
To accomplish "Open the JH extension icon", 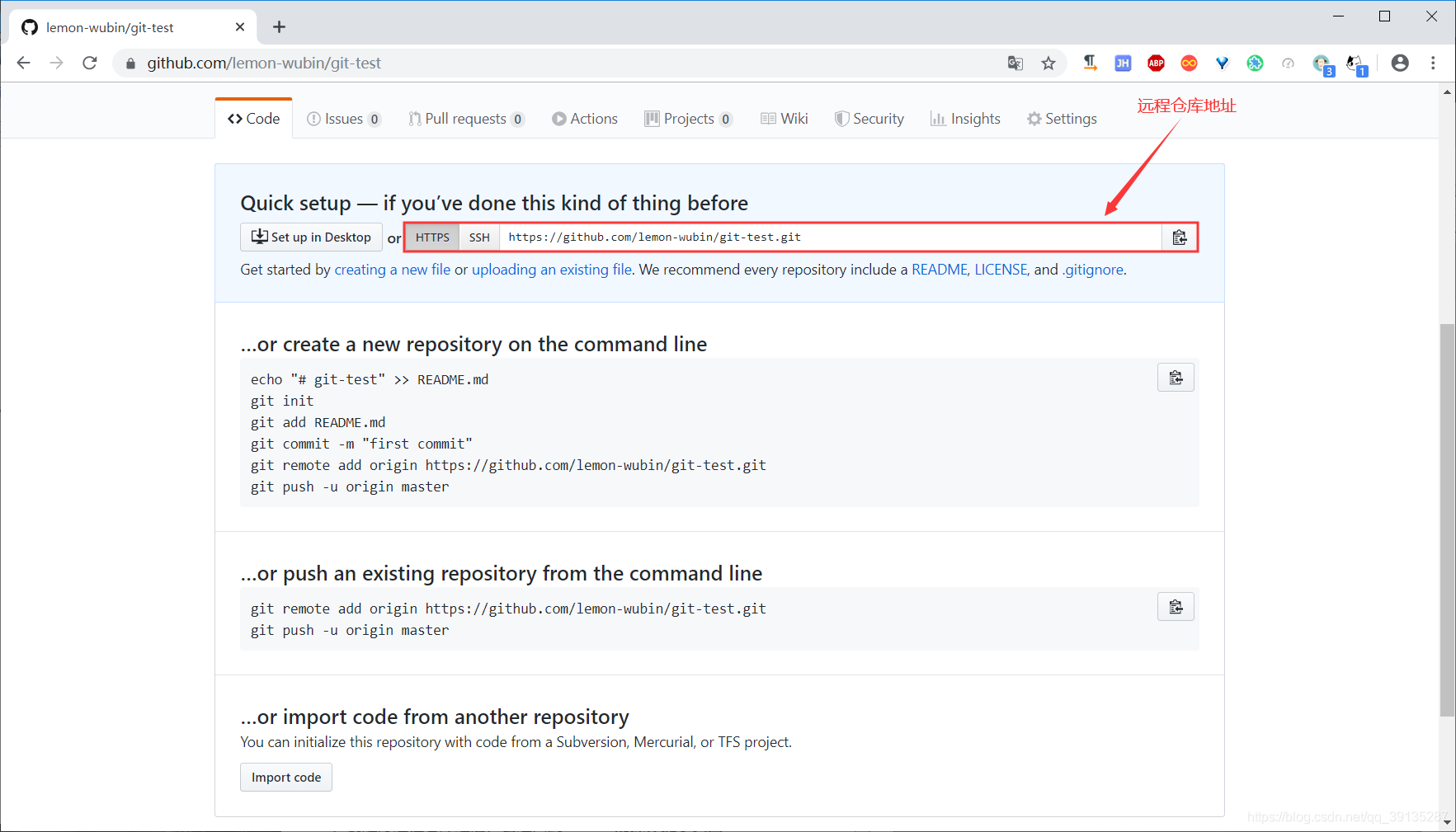I will pyautogui.click(x=1123, y=63).
